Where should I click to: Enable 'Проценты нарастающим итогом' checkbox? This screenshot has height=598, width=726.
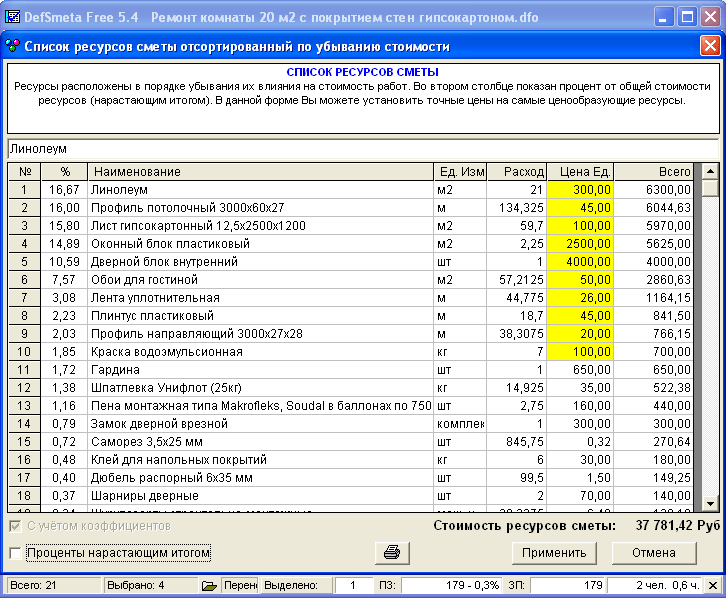click(14, 553)
